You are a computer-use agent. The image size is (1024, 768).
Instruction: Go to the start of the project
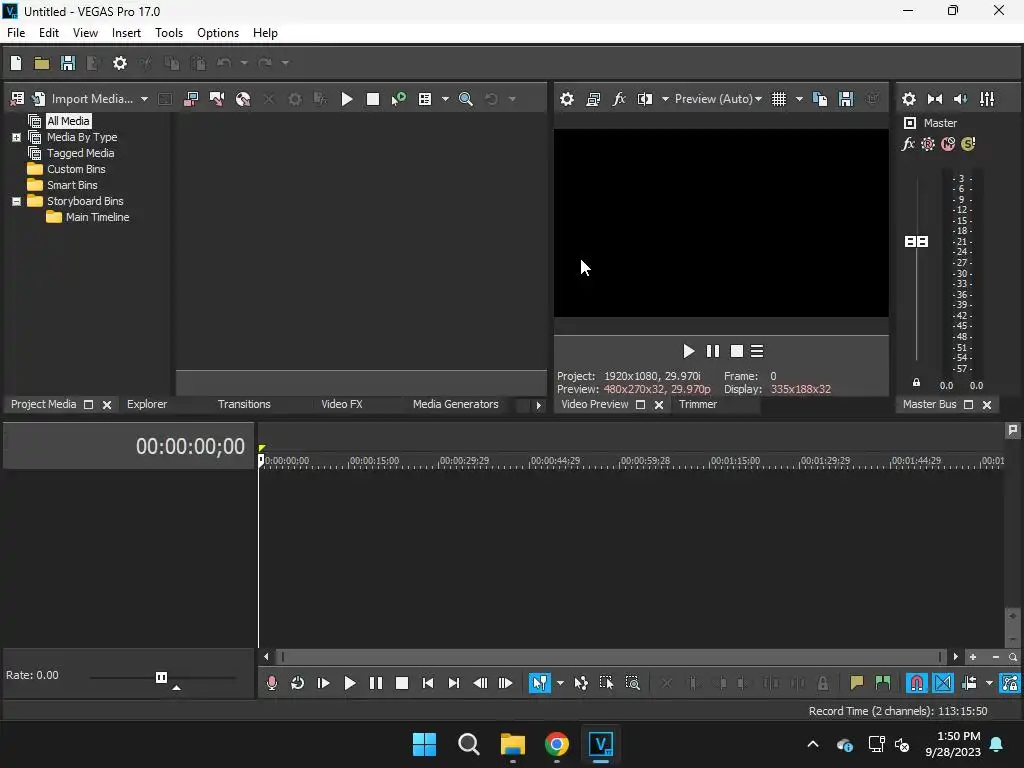coord(428,683)
